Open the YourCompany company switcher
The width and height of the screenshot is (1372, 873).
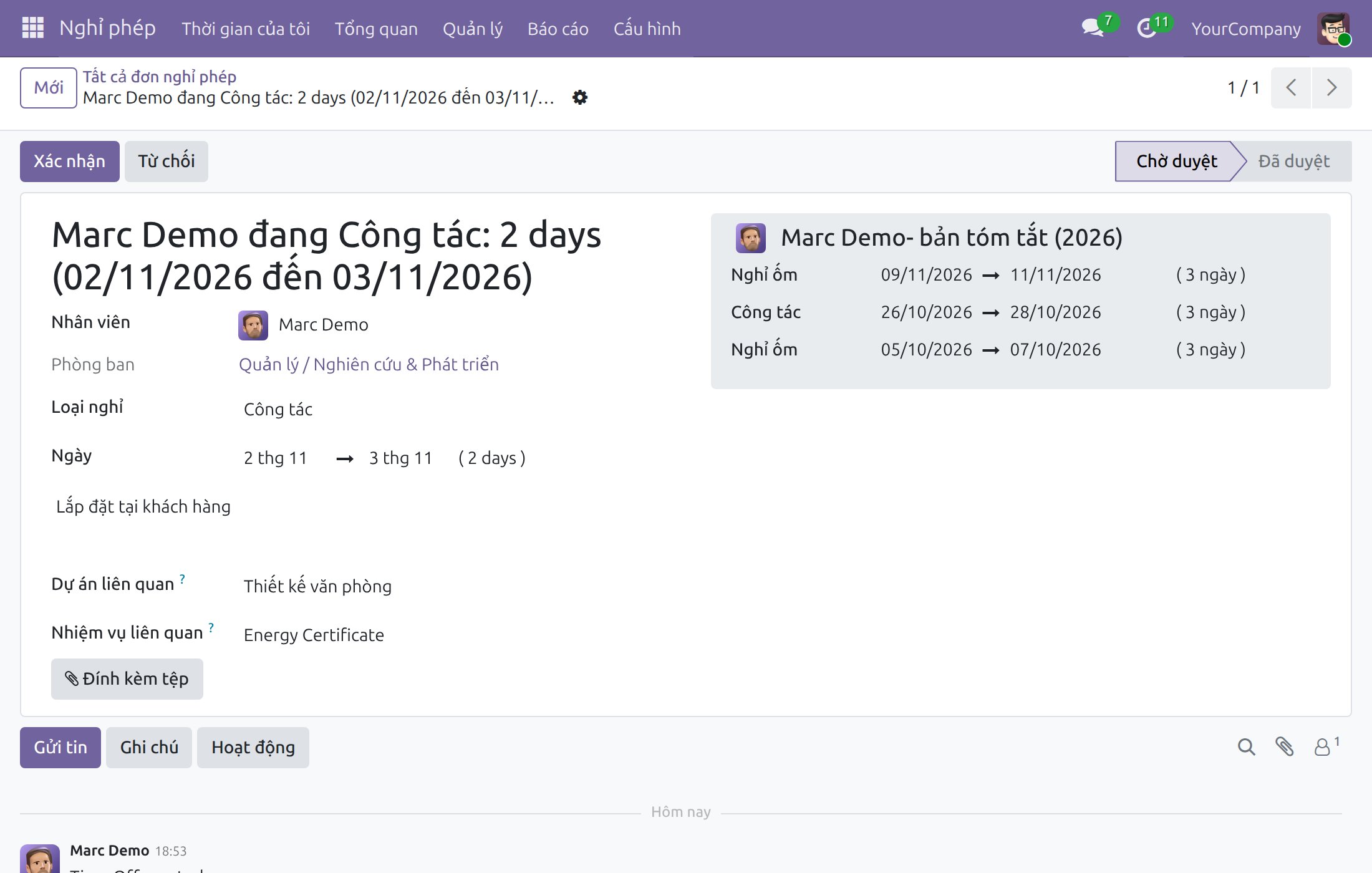[x=1246, y=29]
